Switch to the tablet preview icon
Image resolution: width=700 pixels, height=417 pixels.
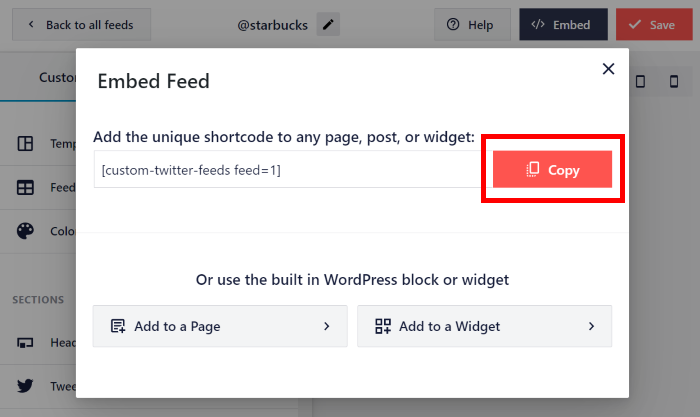(642, 81)
